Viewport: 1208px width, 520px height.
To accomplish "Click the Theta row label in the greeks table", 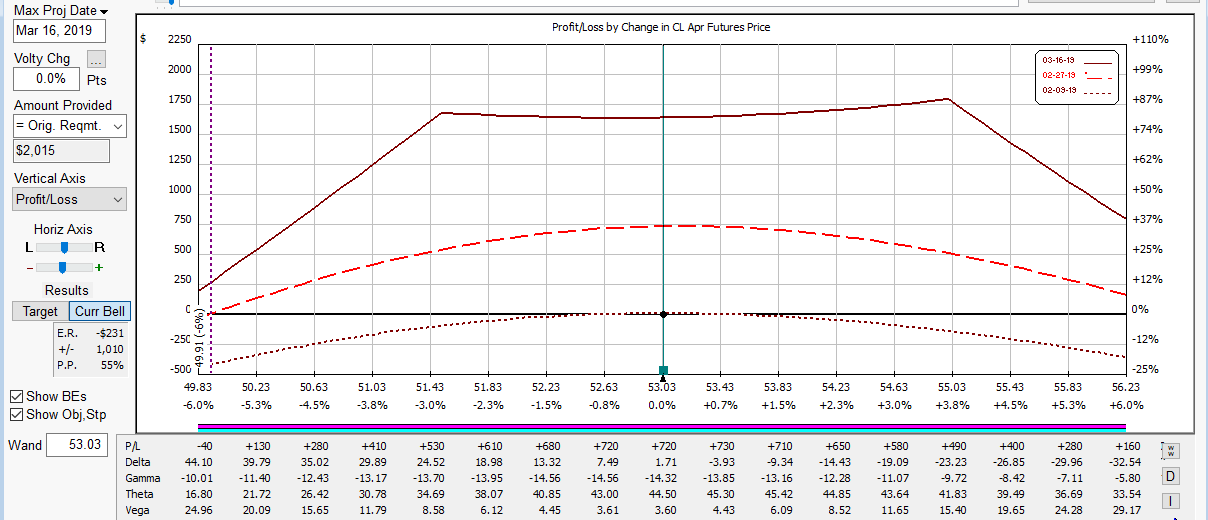I will point(140,494).
